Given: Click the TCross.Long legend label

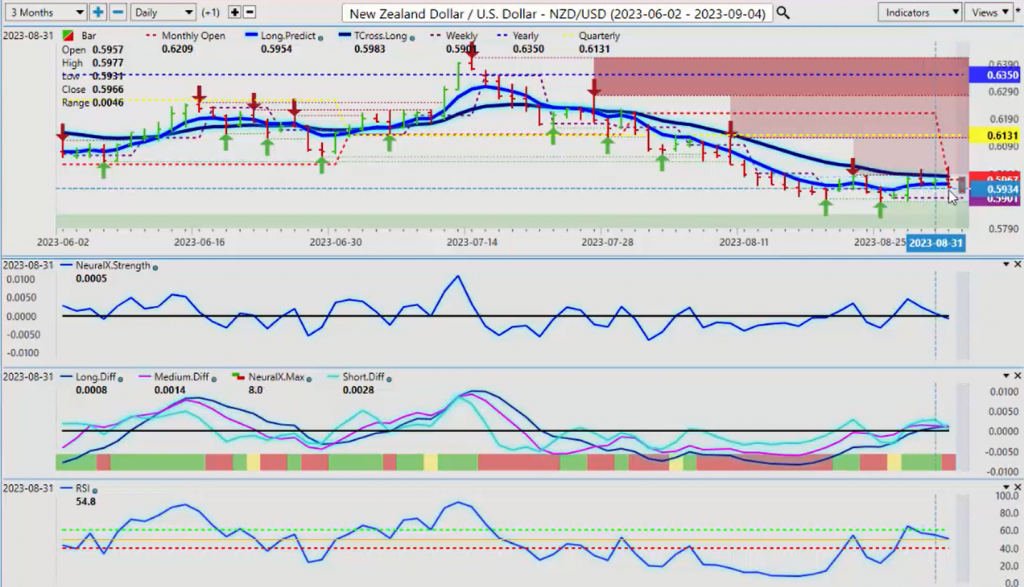Looking at the screenshot, I should click(381, 36).
